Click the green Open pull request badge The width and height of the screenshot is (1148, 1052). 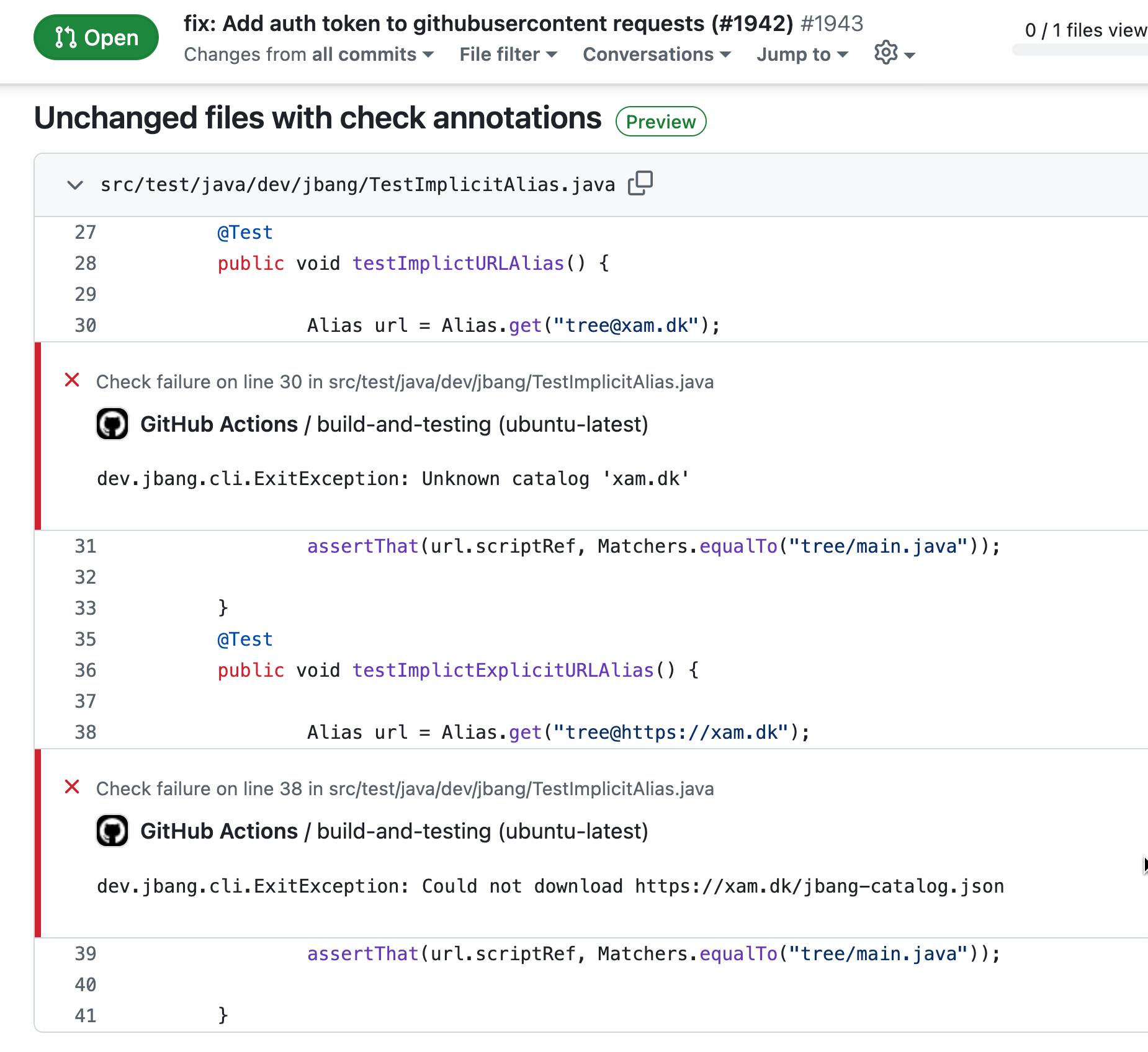[96, 37]
